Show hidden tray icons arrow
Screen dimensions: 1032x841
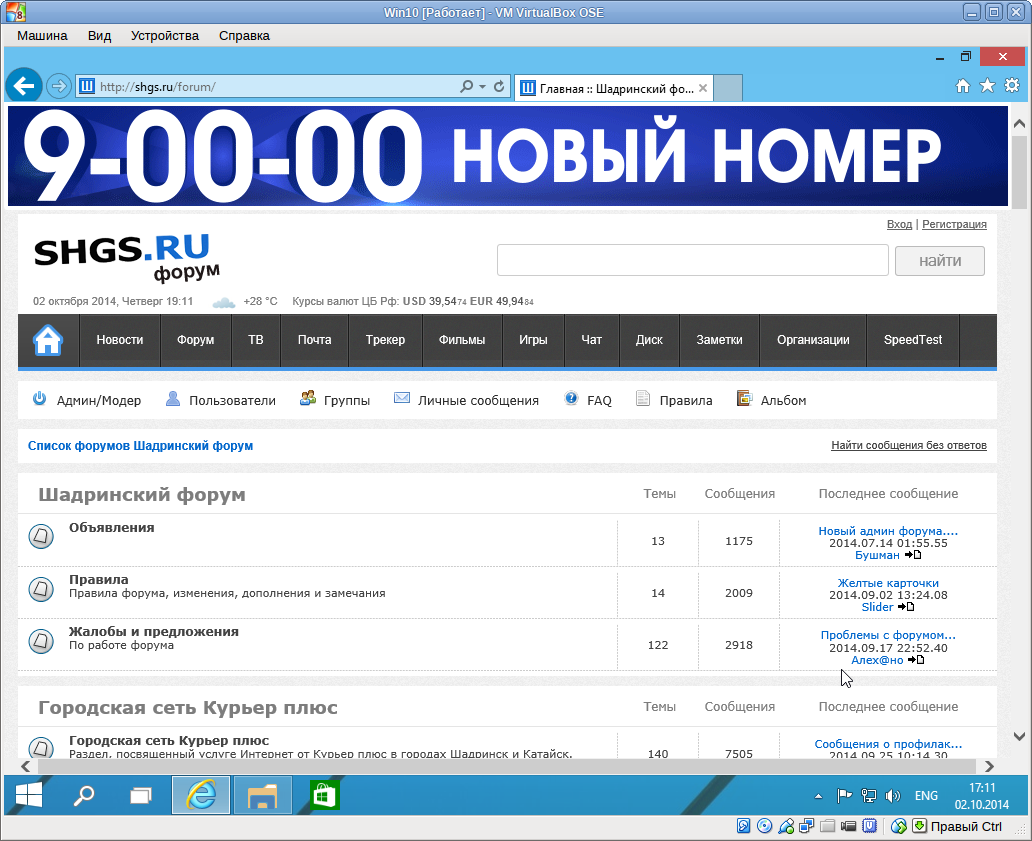pyautogui.click(x=818, y=796)
